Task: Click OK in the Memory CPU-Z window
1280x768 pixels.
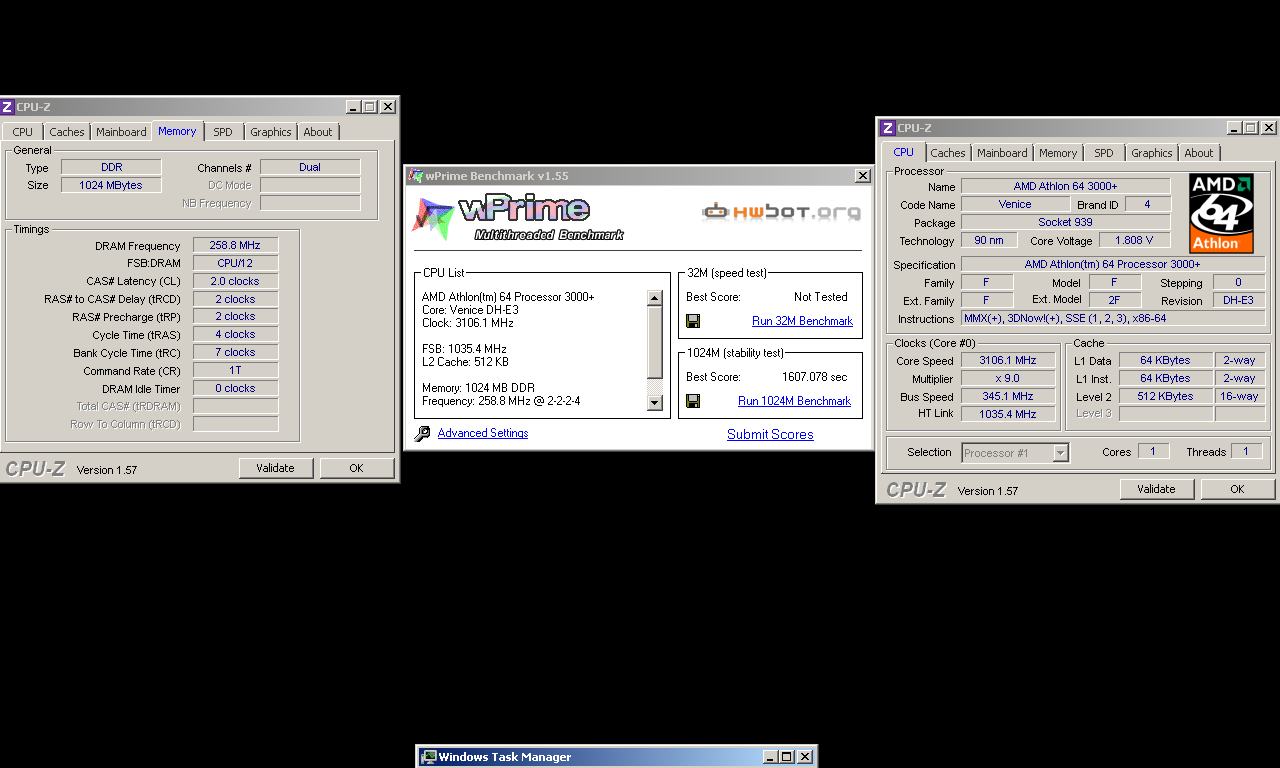Action: coord(356,468)
